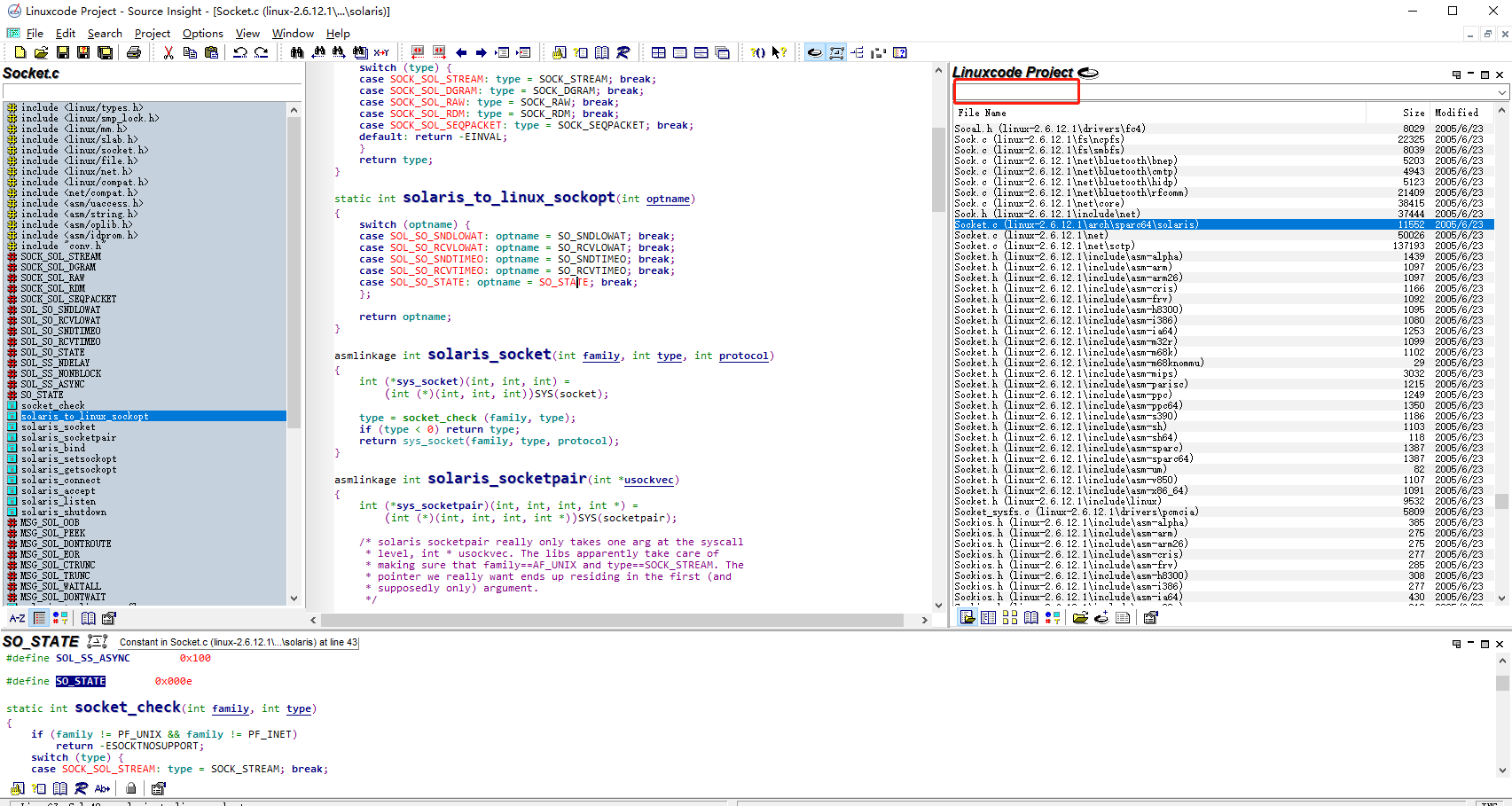The image size is (1512, 806).
Task: Open the Project menu
Action: click(x=152, y=33)
